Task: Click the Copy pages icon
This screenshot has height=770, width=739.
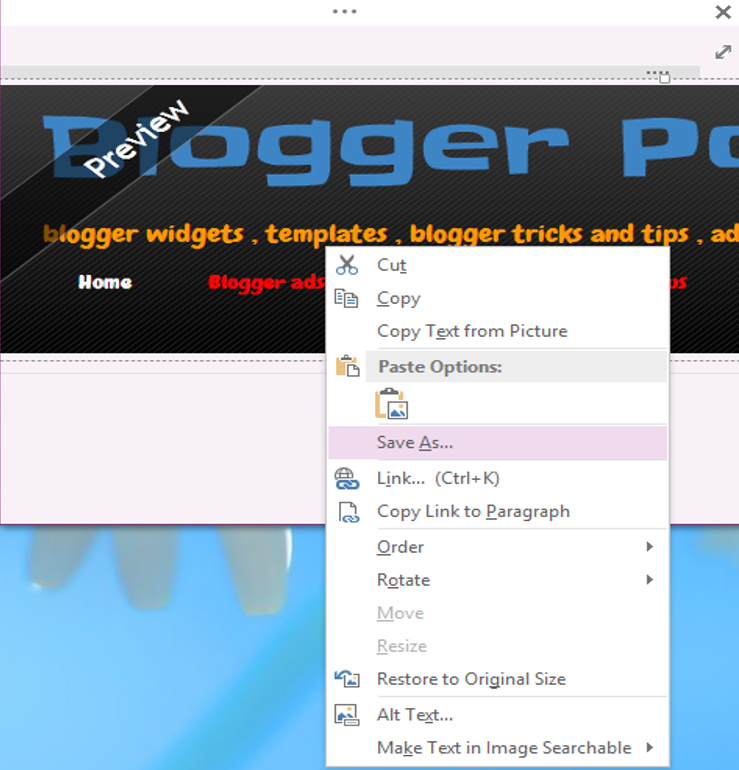Action: point(346,298)
